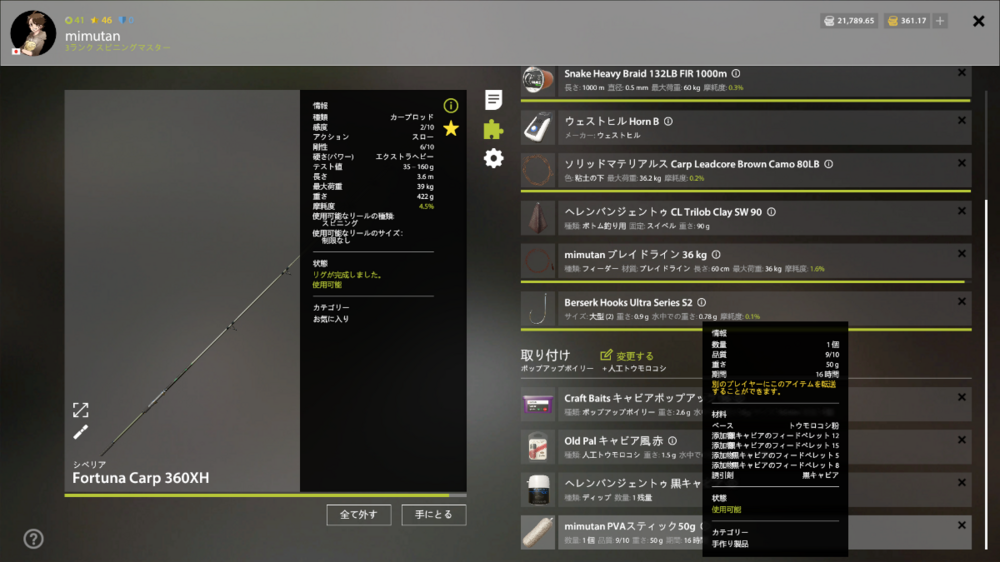
Task: Open the gear settings icon beside rod info
Action: [493, 158]
